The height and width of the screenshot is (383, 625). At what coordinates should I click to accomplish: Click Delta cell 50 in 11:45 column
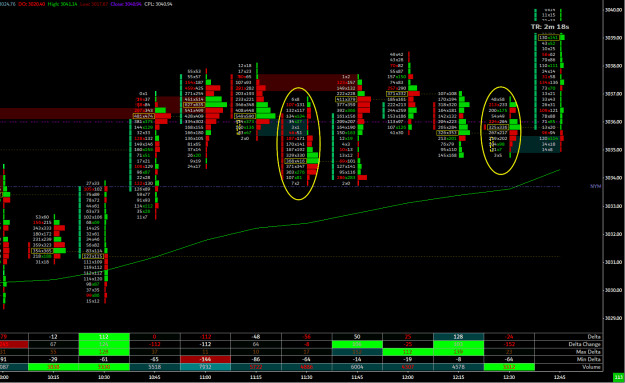click(x=357, y=337)
